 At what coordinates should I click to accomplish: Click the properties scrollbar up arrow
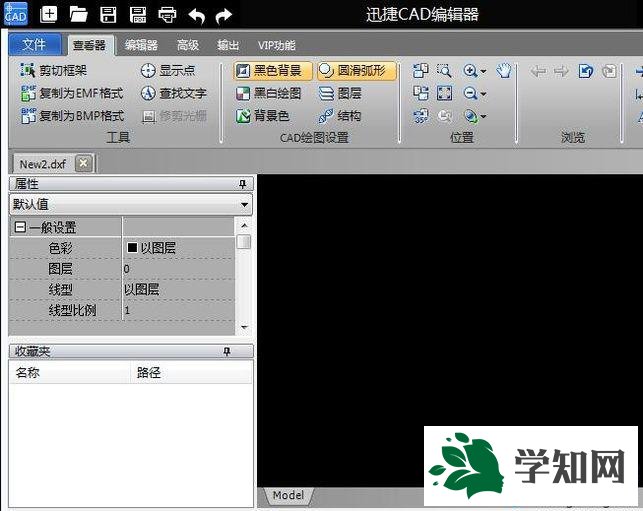point(244,225)
